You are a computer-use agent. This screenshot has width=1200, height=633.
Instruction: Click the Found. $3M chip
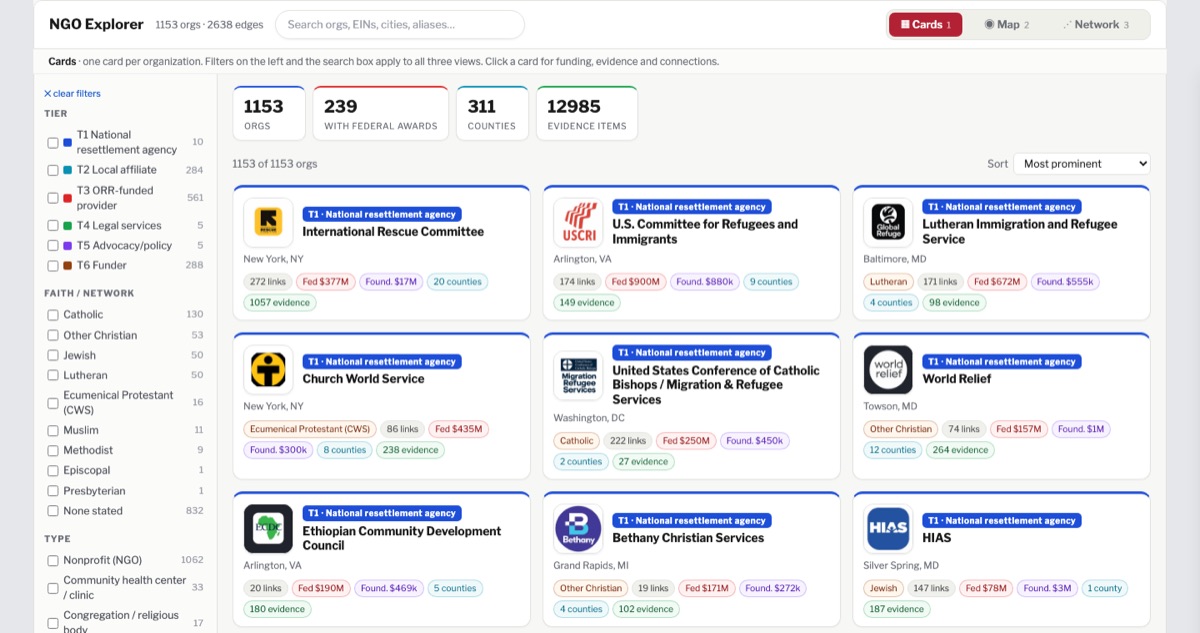pyautogui.click(x=1046, y=588)
